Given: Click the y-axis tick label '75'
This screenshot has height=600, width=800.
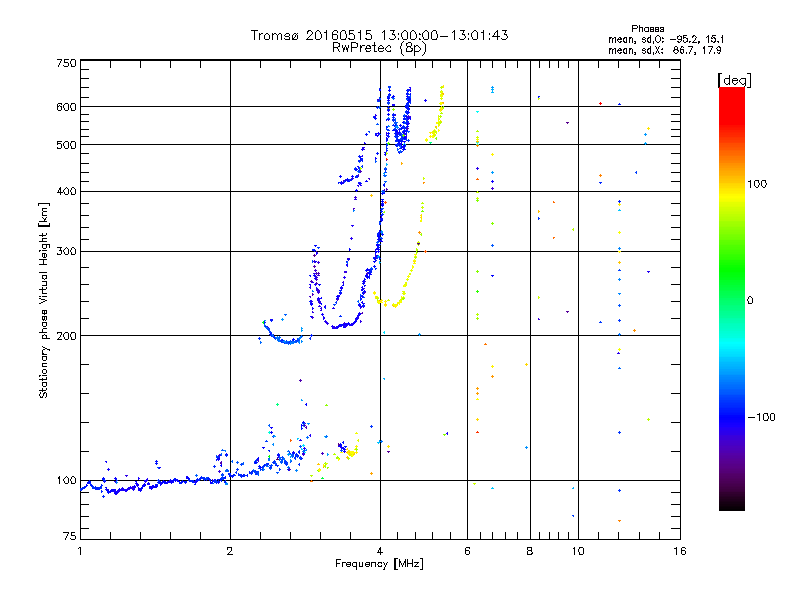Looking at the screenshot, I should pyautogui.click(x=70, y=536).
